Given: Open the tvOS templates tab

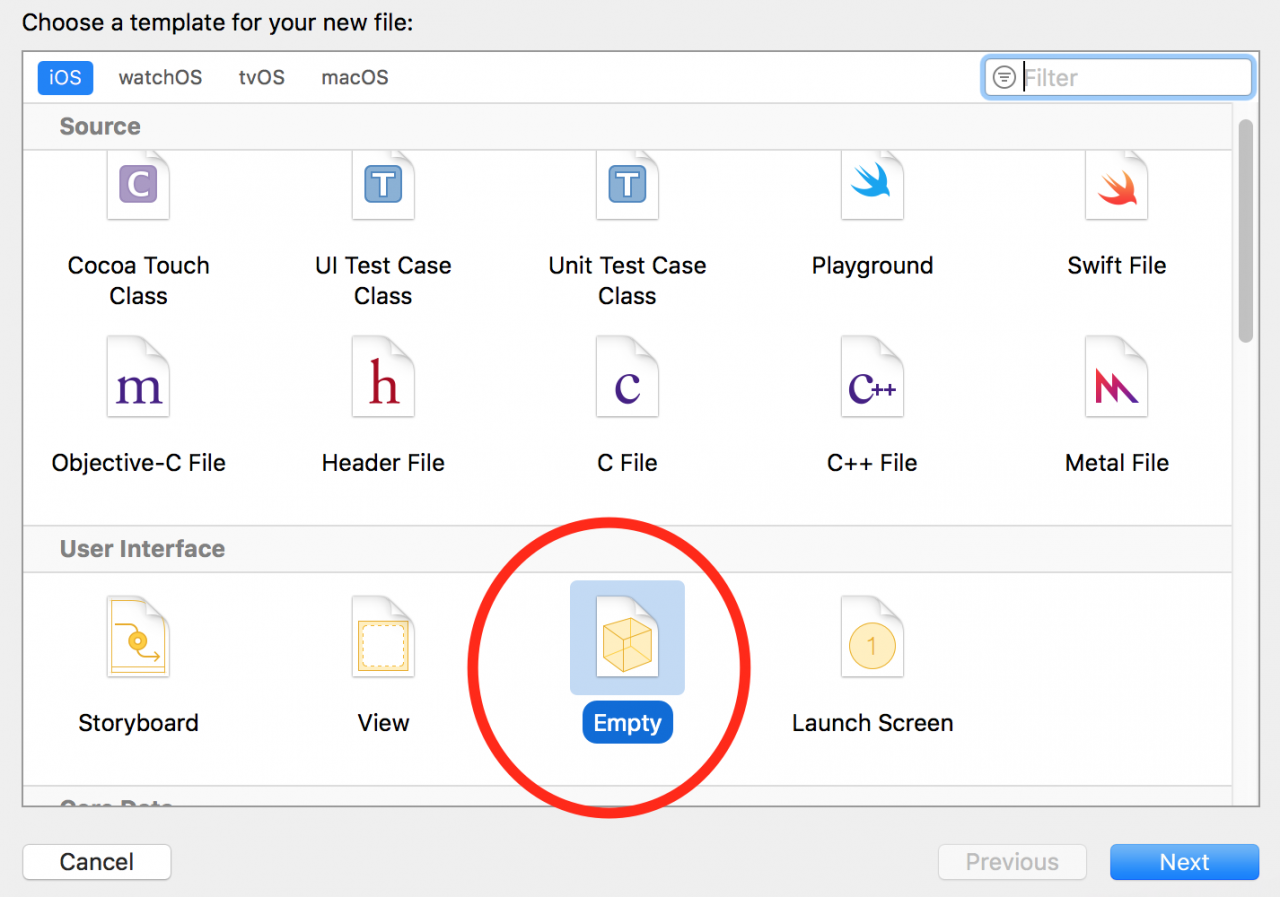Looking at the screenshot, I should coord(262,77).
